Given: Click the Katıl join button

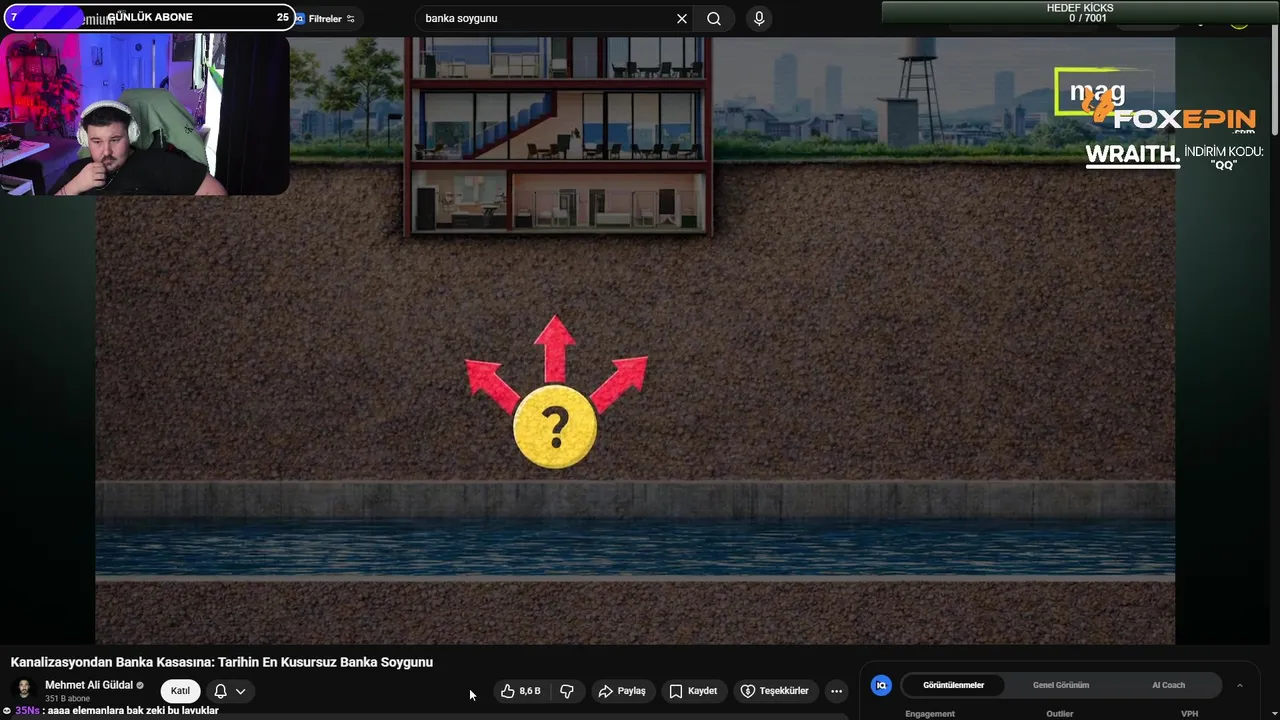Looking at the screenshot, I should tap(180, 691).
